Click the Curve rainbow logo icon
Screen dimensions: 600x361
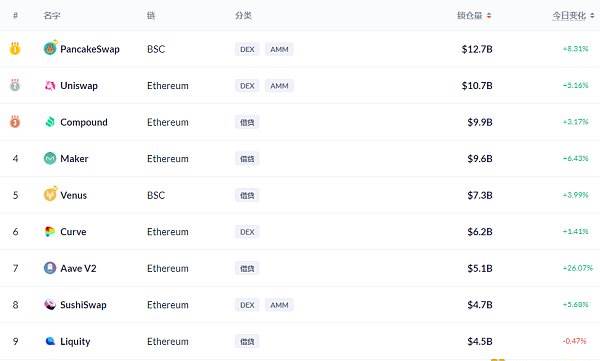pos(50,231)
